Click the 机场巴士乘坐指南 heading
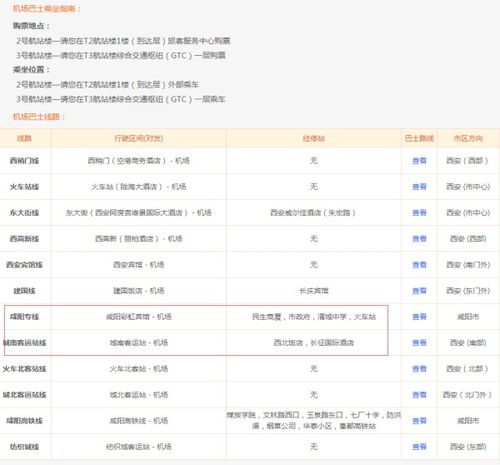Screen dimensions: 500x465 [46, 8]
